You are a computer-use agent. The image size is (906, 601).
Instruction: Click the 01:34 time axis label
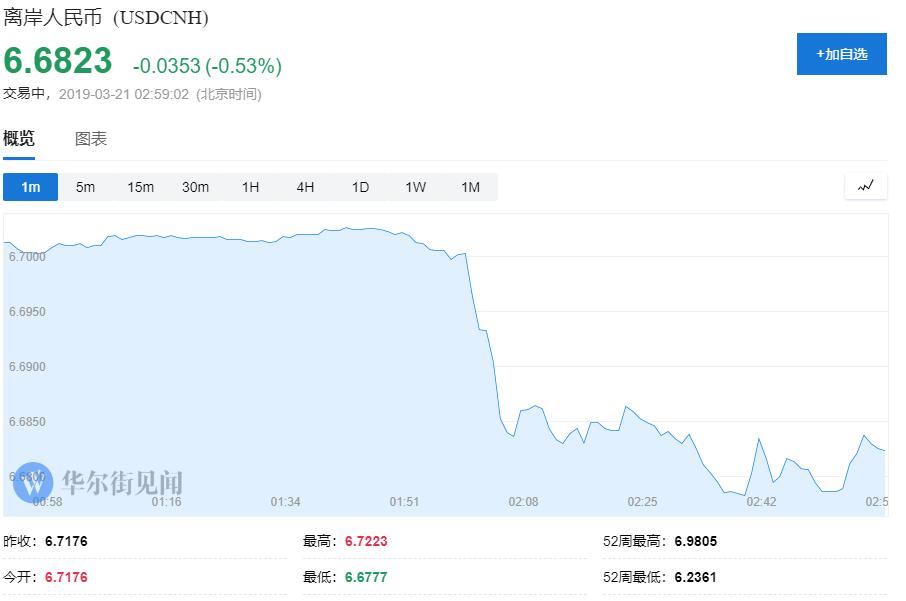coord(285,501)
